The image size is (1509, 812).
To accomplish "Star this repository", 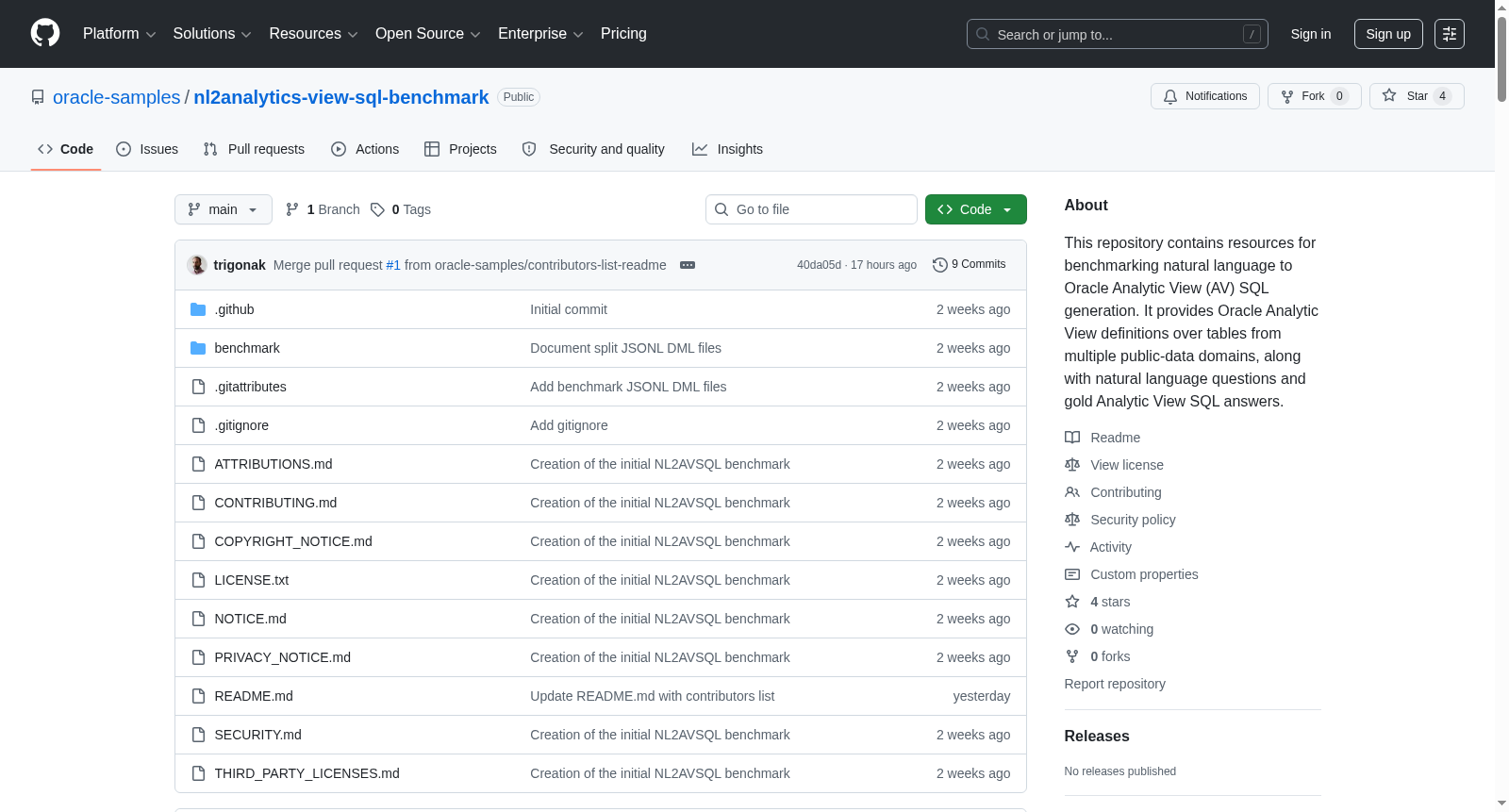I will (x=1417, y=96).
